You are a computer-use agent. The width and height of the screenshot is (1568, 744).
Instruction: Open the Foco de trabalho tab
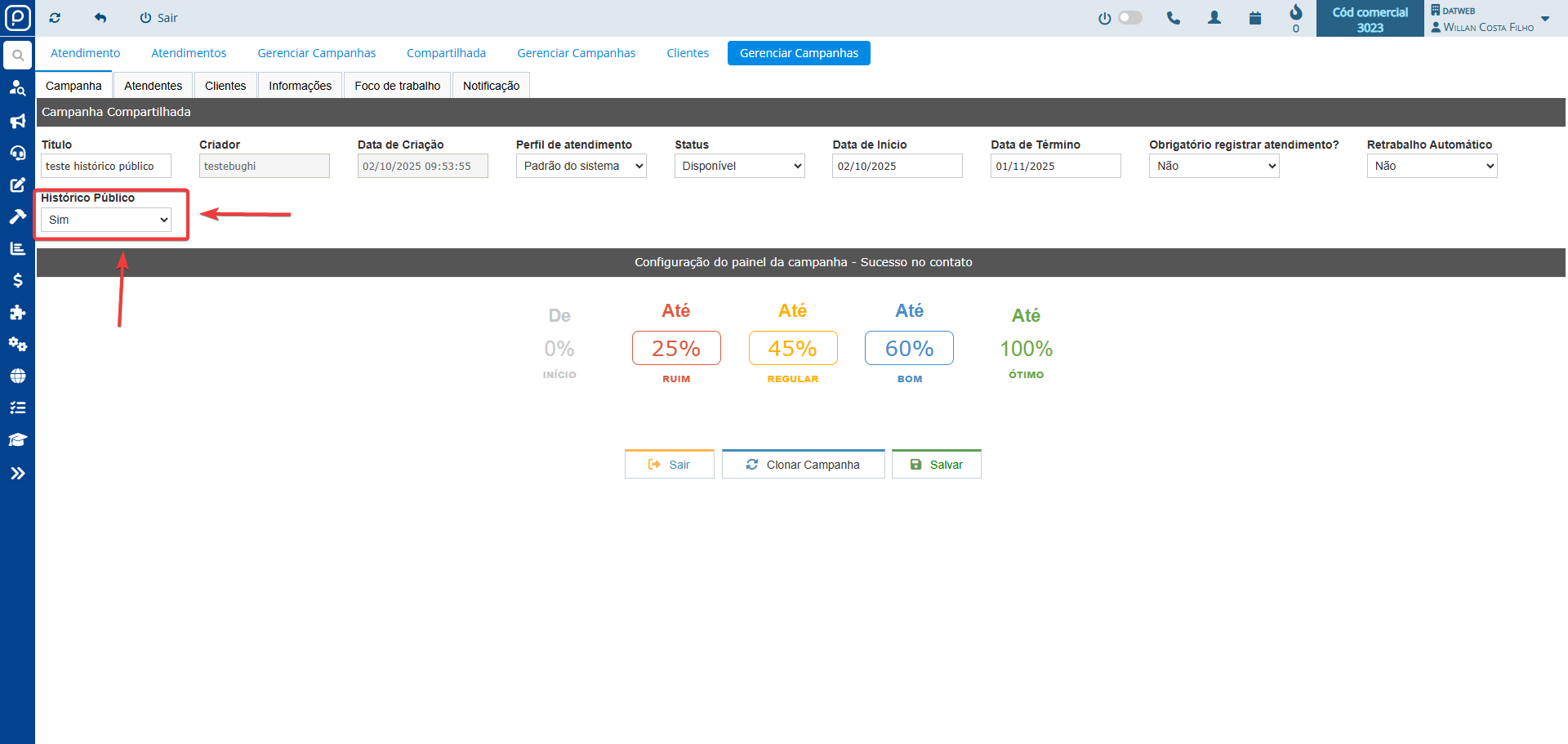tap(397, 86)
